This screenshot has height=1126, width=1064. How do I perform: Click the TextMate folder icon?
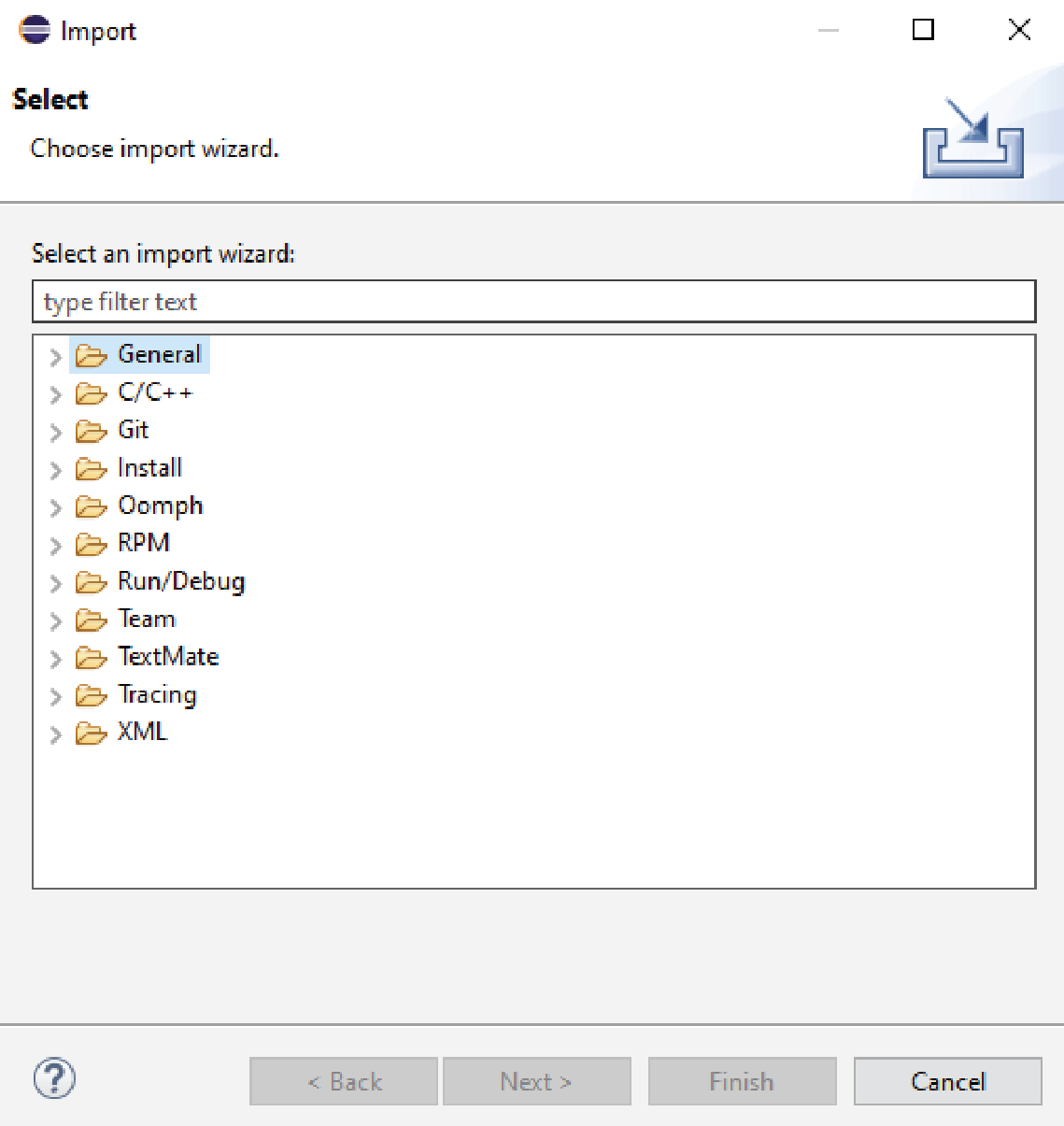pyautogui.click(x=91, y=658)
